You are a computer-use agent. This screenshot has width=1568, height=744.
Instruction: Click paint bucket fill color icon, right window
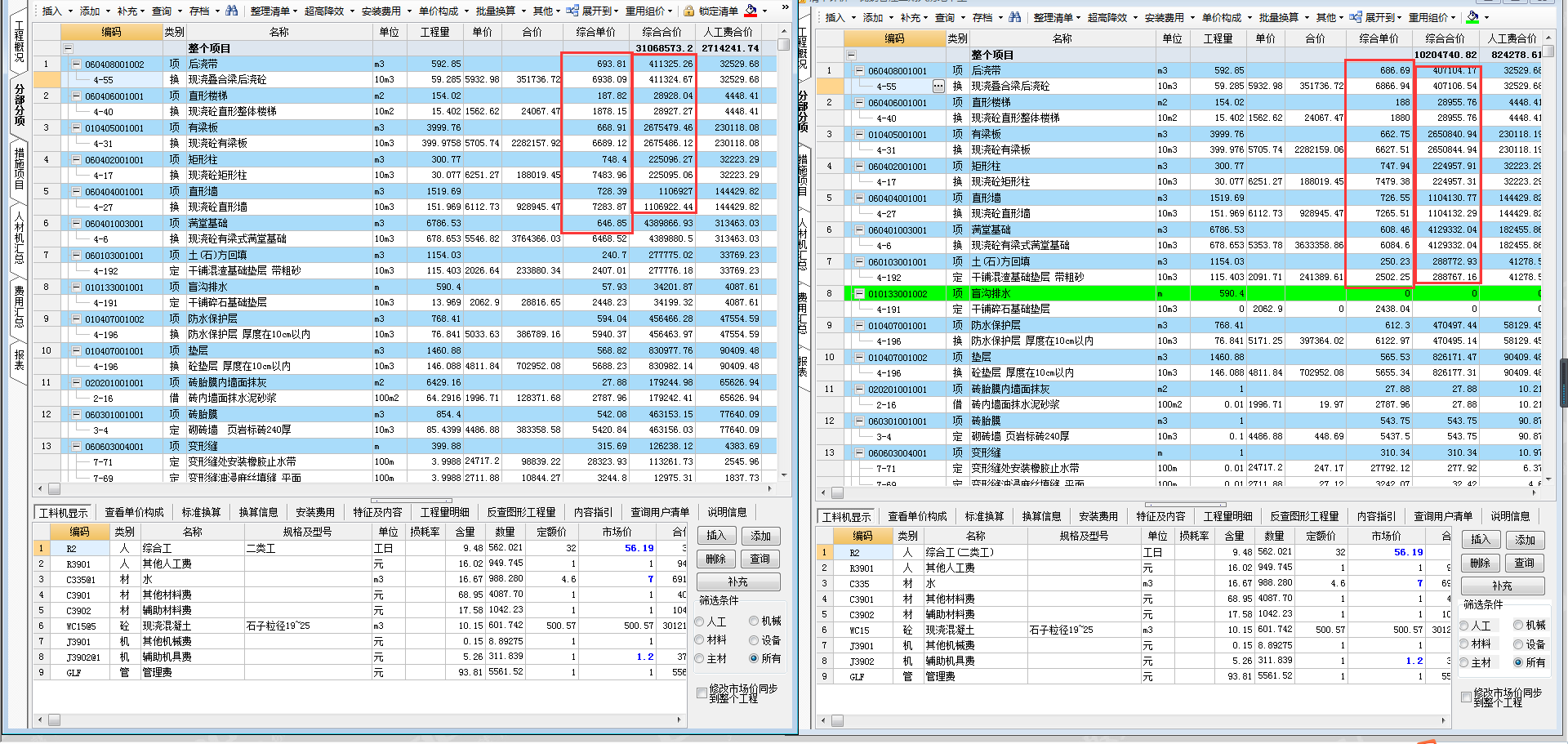click(x=1472, y=17)
